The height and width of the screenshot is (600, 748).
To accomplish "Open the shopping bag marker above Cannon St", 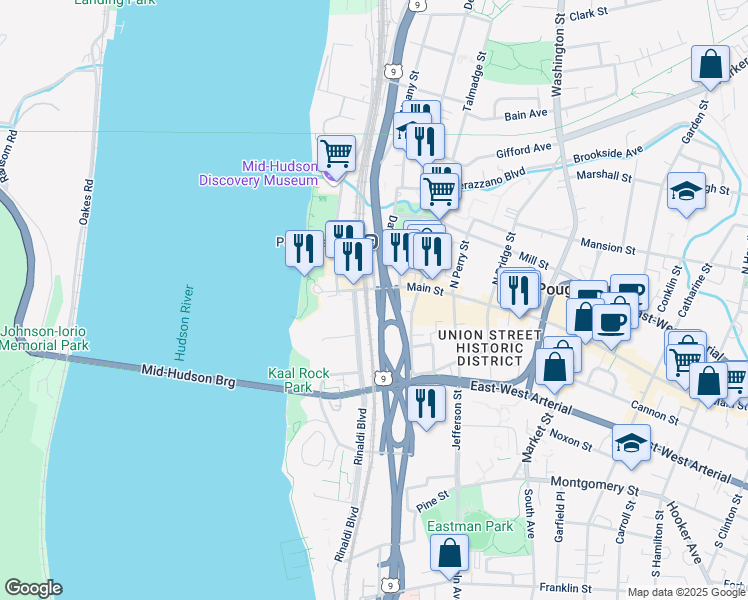I will click(x=708, y=382).
